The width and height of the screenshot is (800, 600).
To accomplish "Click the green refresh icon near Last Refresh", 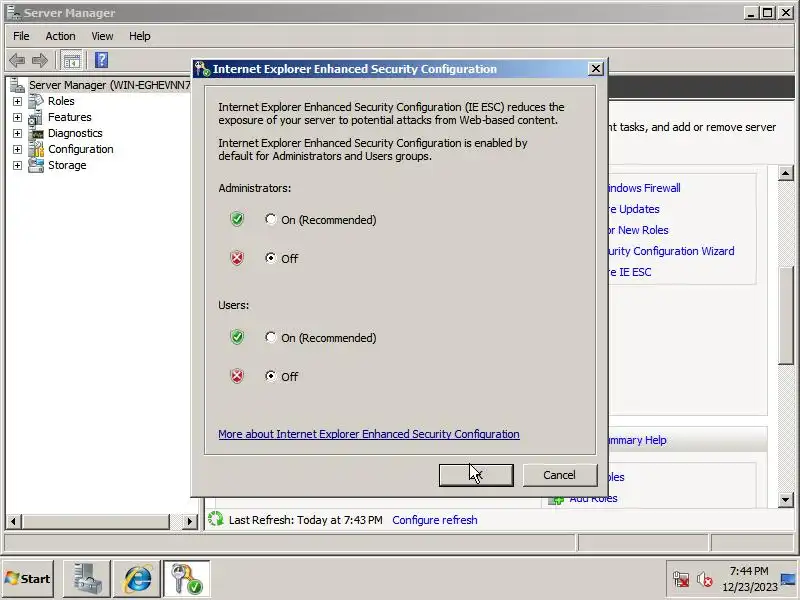I will pyautogui.click(x=216, y=519).
